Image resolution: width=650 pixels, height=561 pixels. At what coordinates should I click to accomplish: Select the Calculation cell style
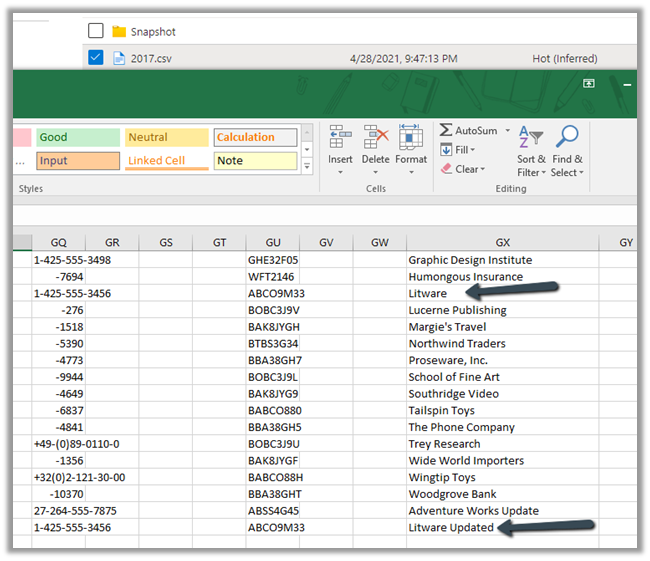(255, 137)
